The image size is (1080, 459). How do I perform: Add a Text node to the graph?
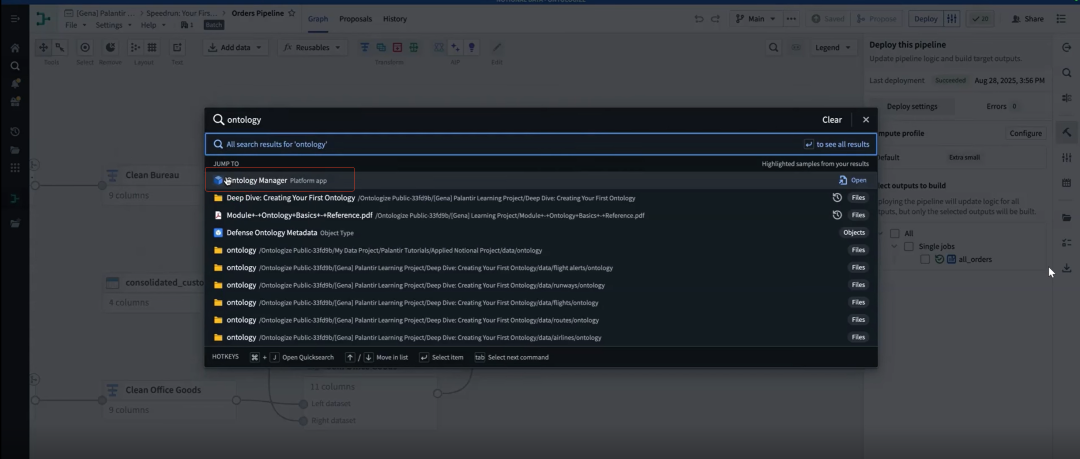click(x=177, y=48)
